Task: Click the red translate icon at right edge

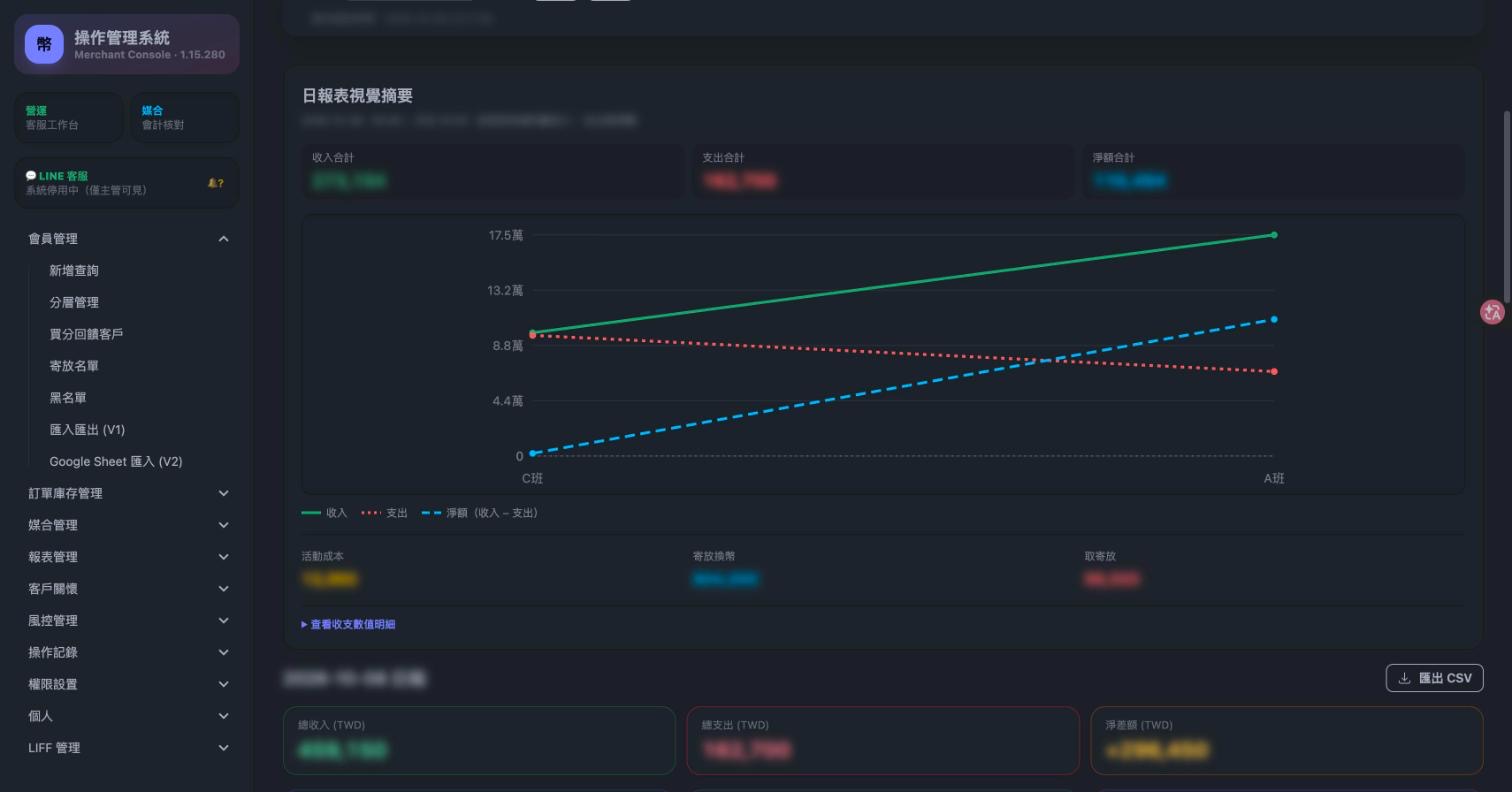Action: pos(1492,312)
